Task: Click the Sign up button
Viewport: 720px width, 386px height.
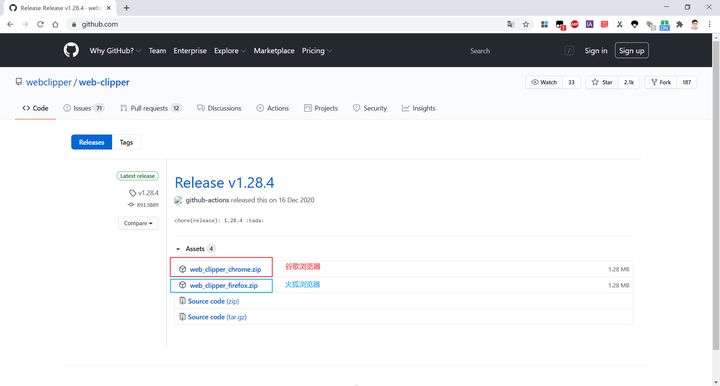Action: coord(631,51)
